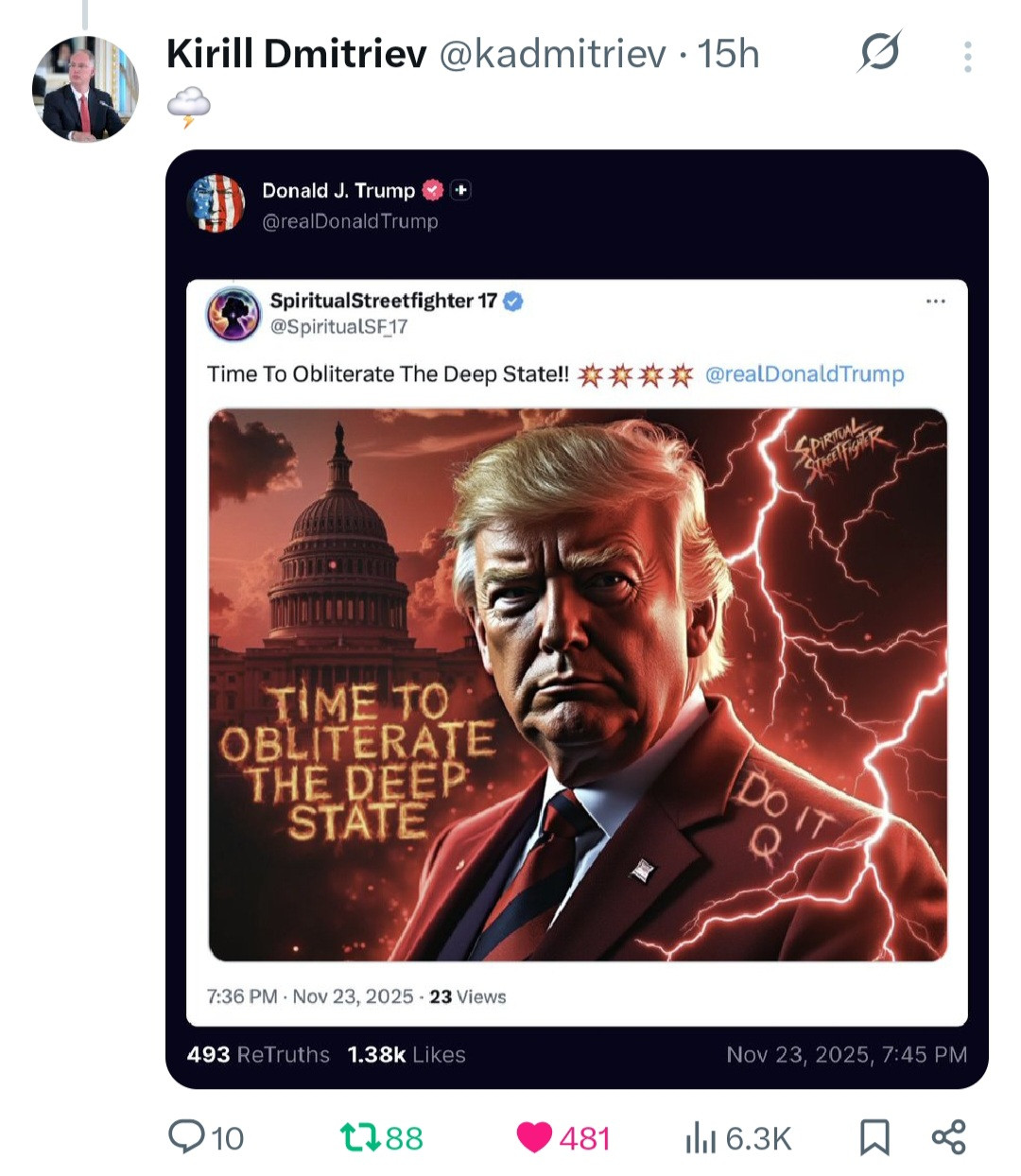Toggle the like heart on the post

[534, 1136]
